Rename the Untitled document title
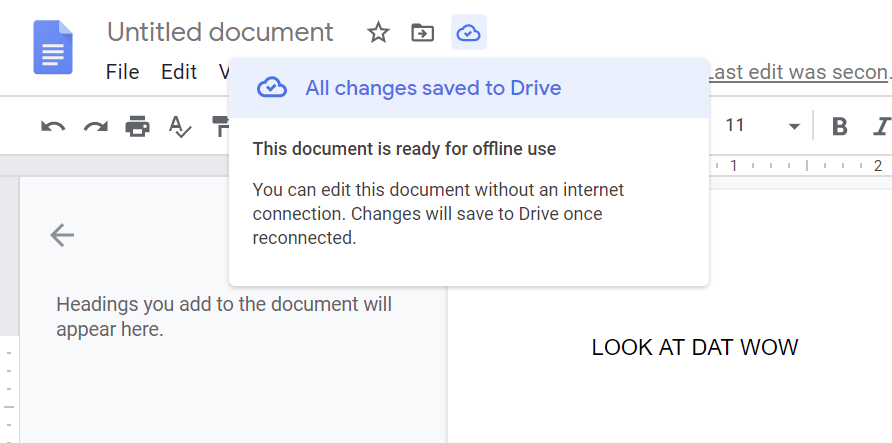 click(x=220, y=32)
